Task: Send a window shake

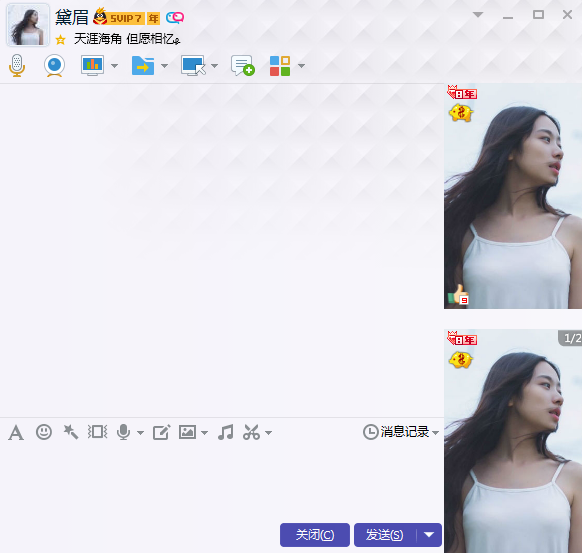Action: (x=98, y=432)
